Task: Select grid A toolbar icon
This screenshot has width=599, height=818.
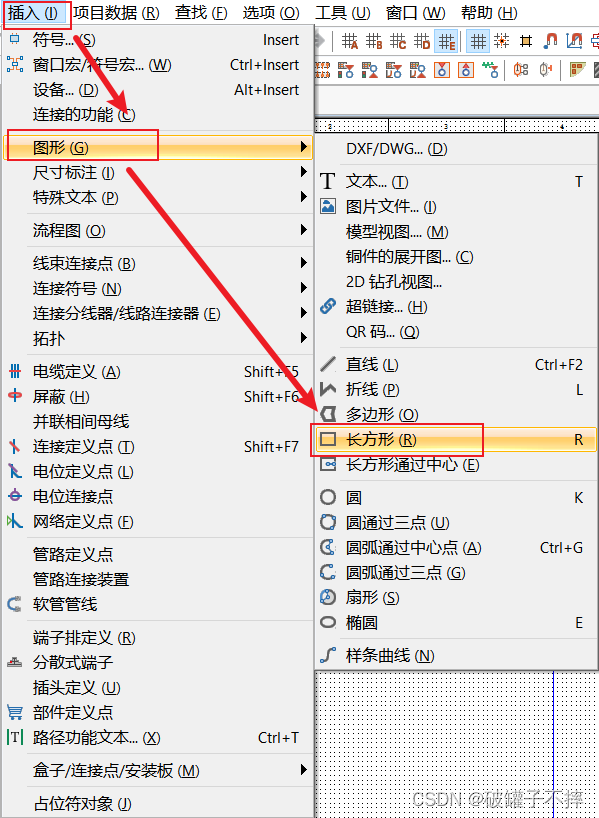Action: [x=350, y=41]
